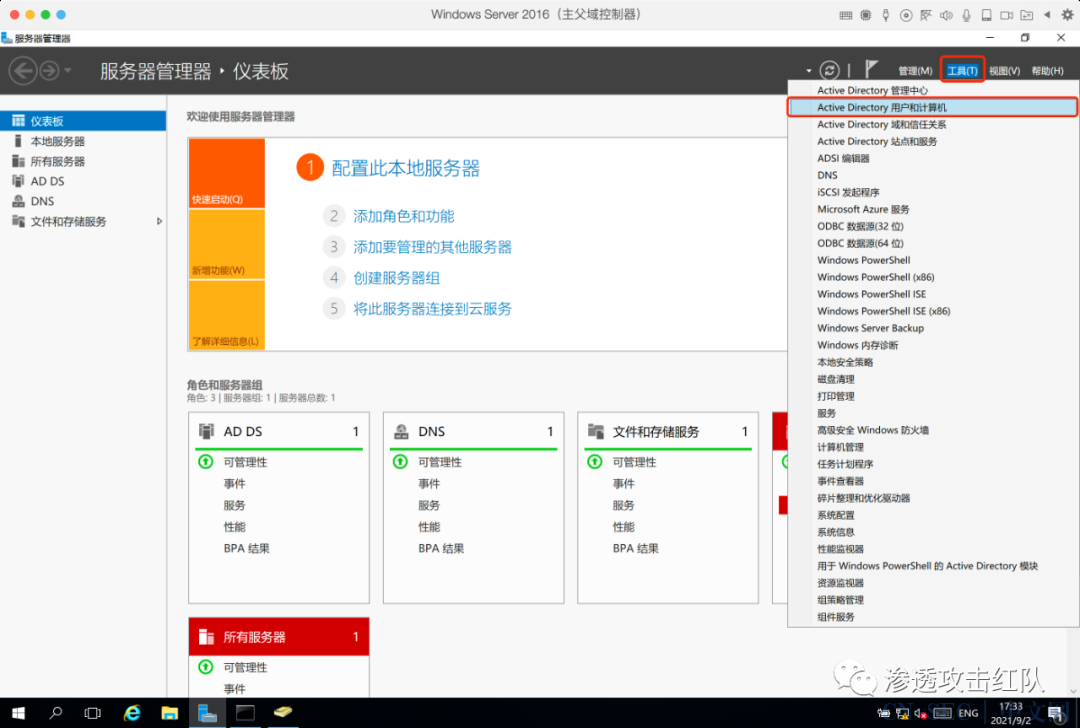Open Windows PowerShell ISE menu entry
The height and width of the screenshot is (728, 1080).
933,294
